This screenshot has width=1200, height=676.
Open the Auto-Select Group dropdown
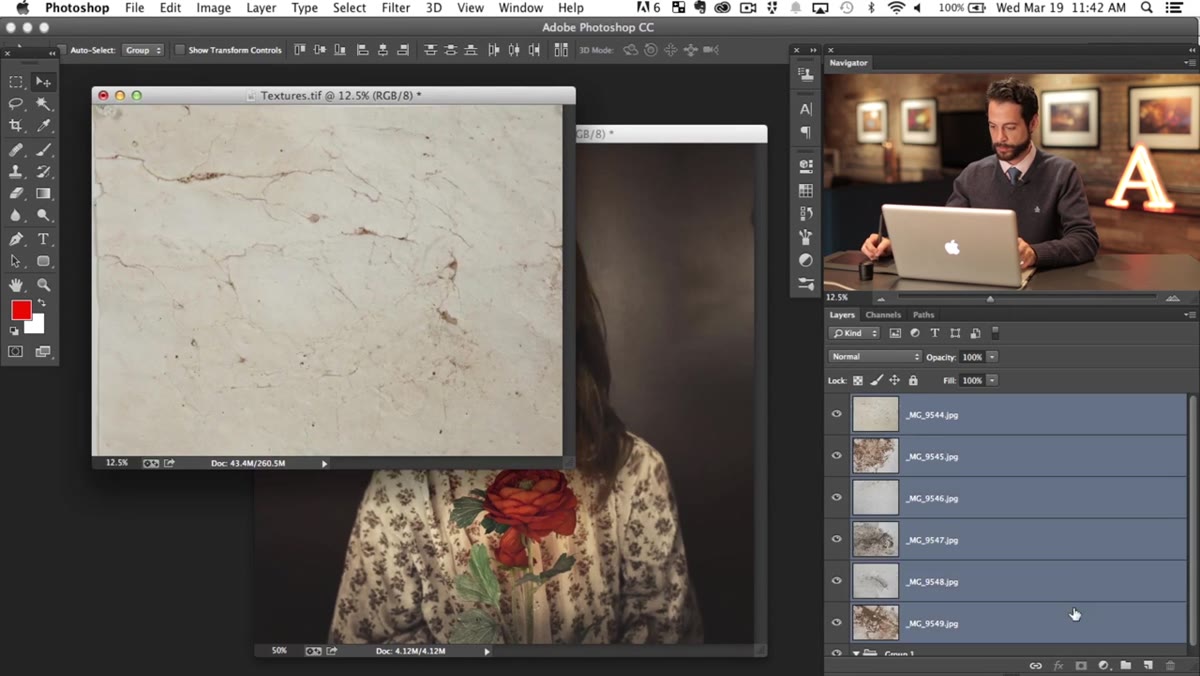pyautogui.click(x=143, y=50)
